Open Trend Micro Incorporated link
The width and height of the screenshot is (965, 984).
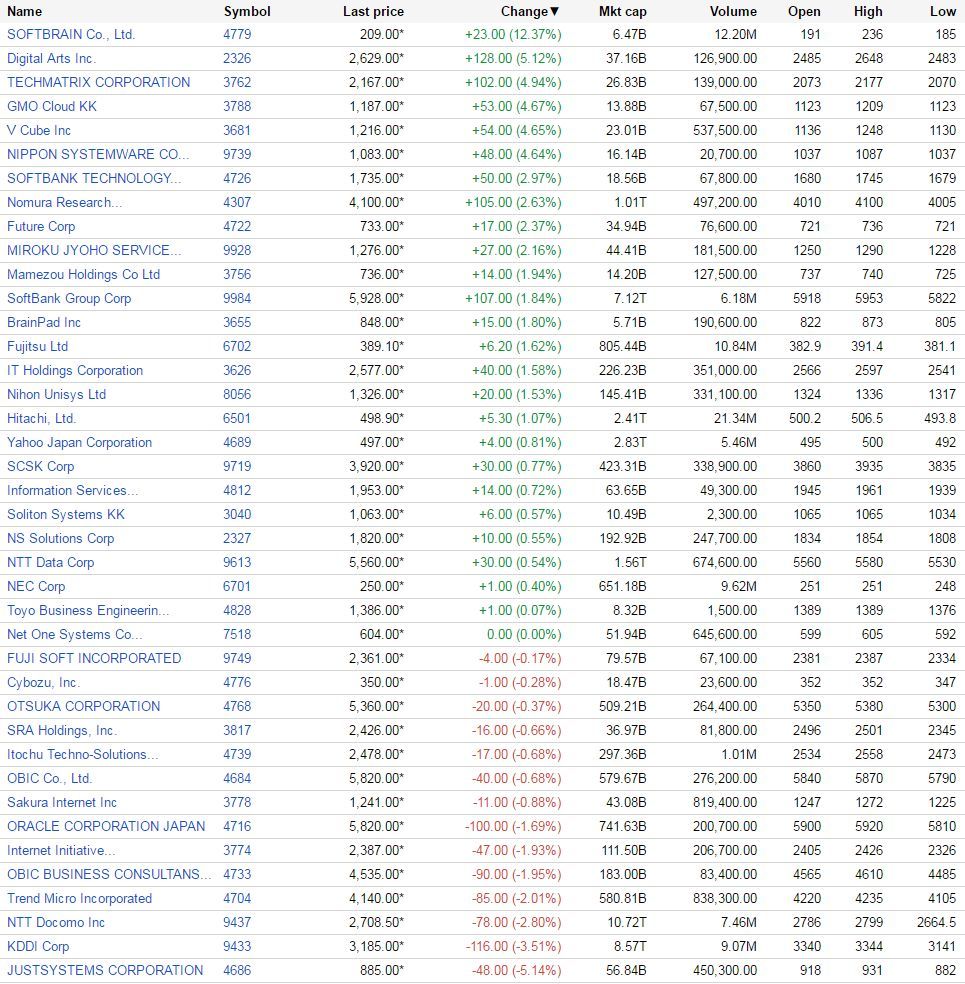pos(80,899)
